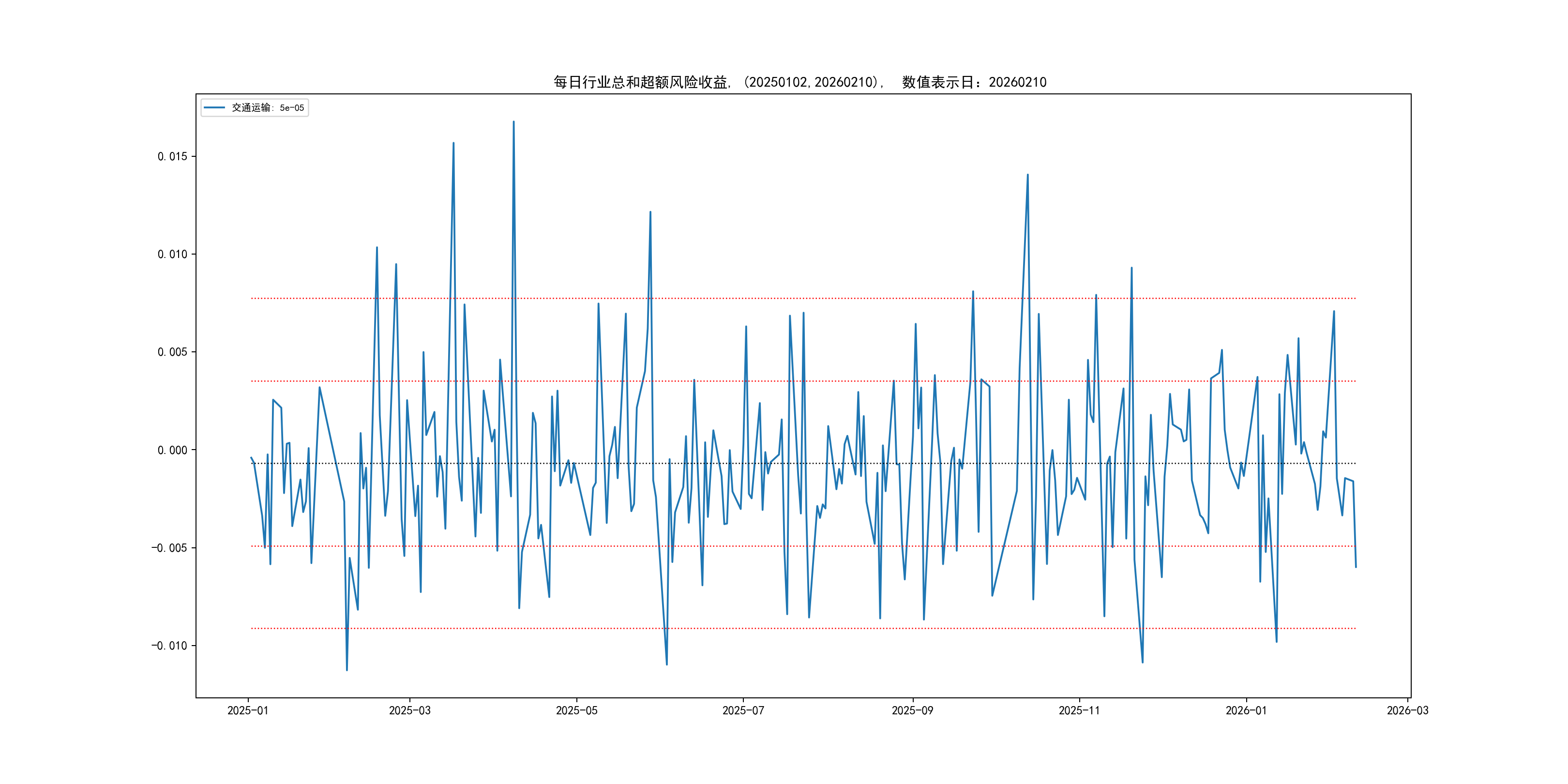Image resolution: width=1568 pixels, height=784 pixels.
Task: Click the 2026-03 x-axis label
Action: pos(1407,710)
